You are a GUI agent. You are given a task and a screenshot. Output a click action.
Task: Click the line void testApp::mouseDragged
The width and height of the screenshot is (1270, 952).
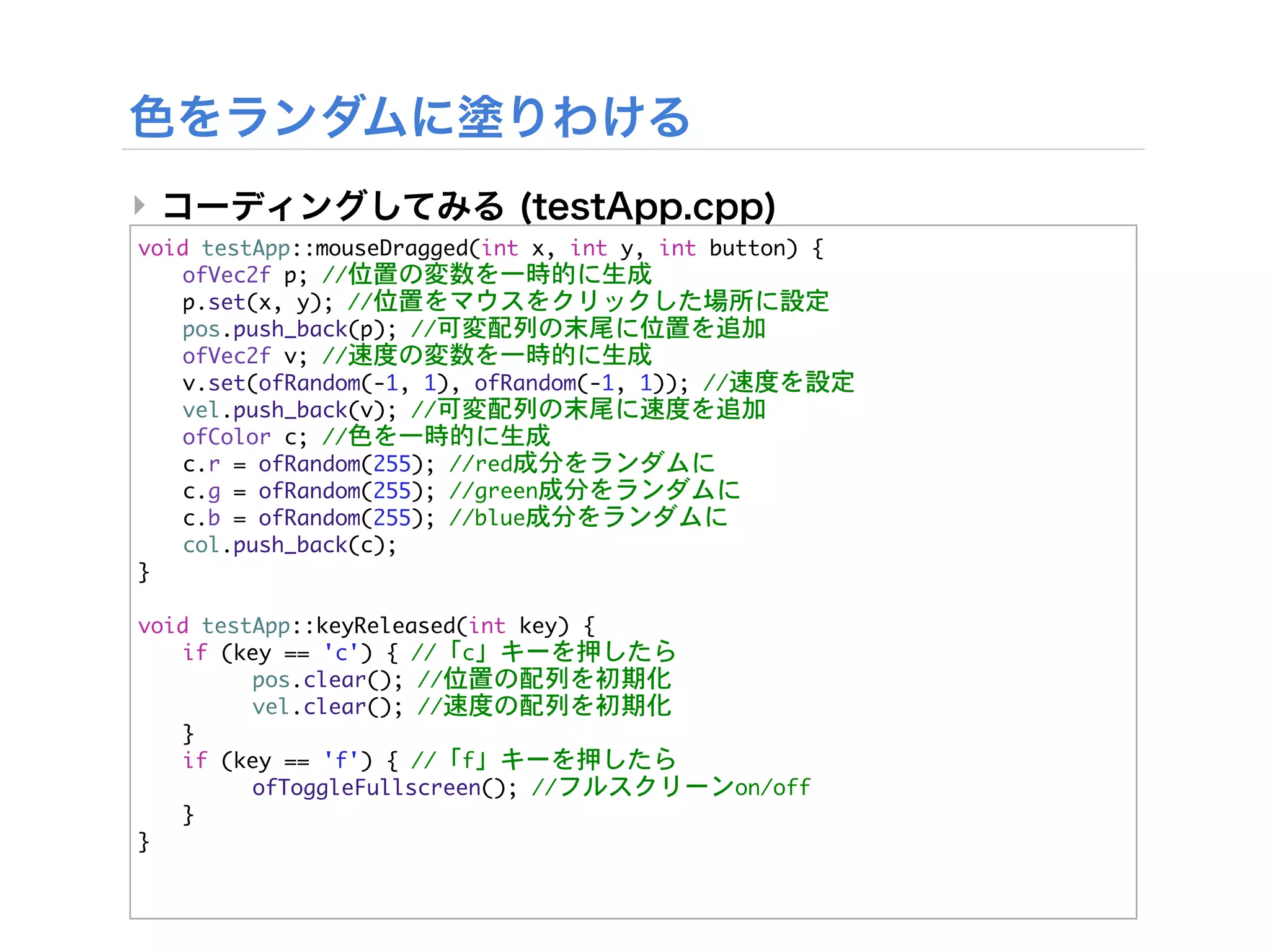pyautogui.click(x=481, y=248)
